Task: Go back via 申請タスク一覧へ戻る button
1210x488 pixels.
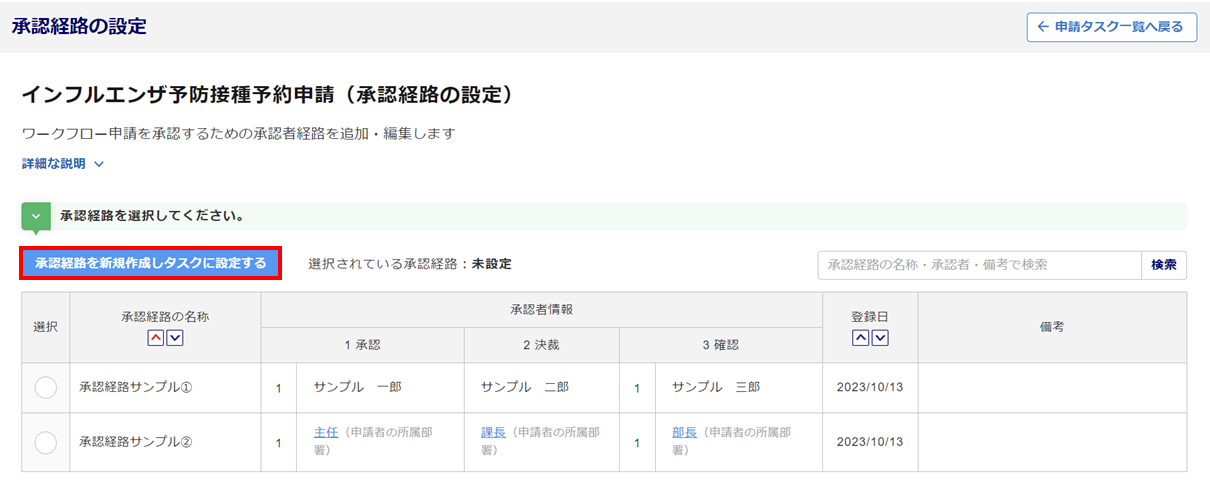Action: pos(1111,27)
